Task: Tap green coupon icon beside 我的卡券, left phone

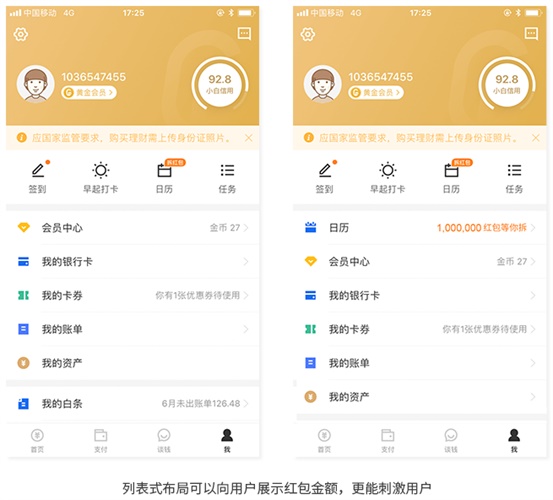Action: 24,295
